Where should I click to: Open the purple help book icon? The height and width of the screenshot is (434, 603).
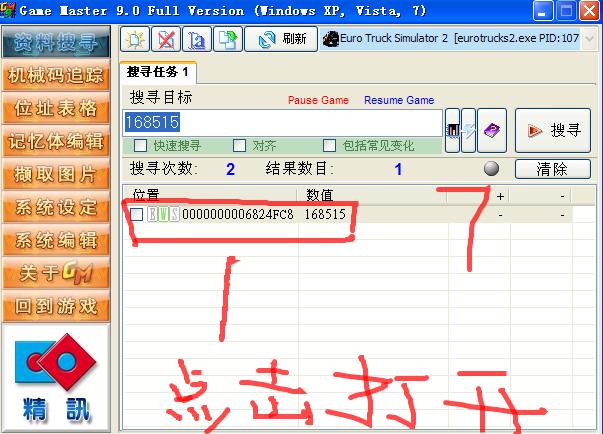click(492, 130)
